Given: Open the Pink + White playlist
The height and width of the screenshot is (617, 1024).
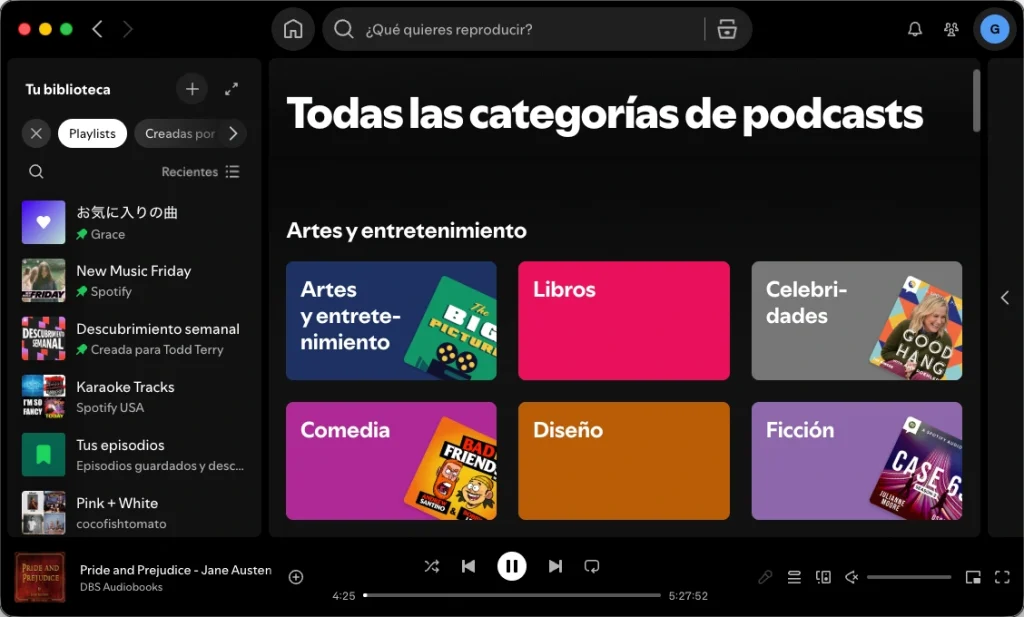Looking at the screenshot, I should (134, 513).
